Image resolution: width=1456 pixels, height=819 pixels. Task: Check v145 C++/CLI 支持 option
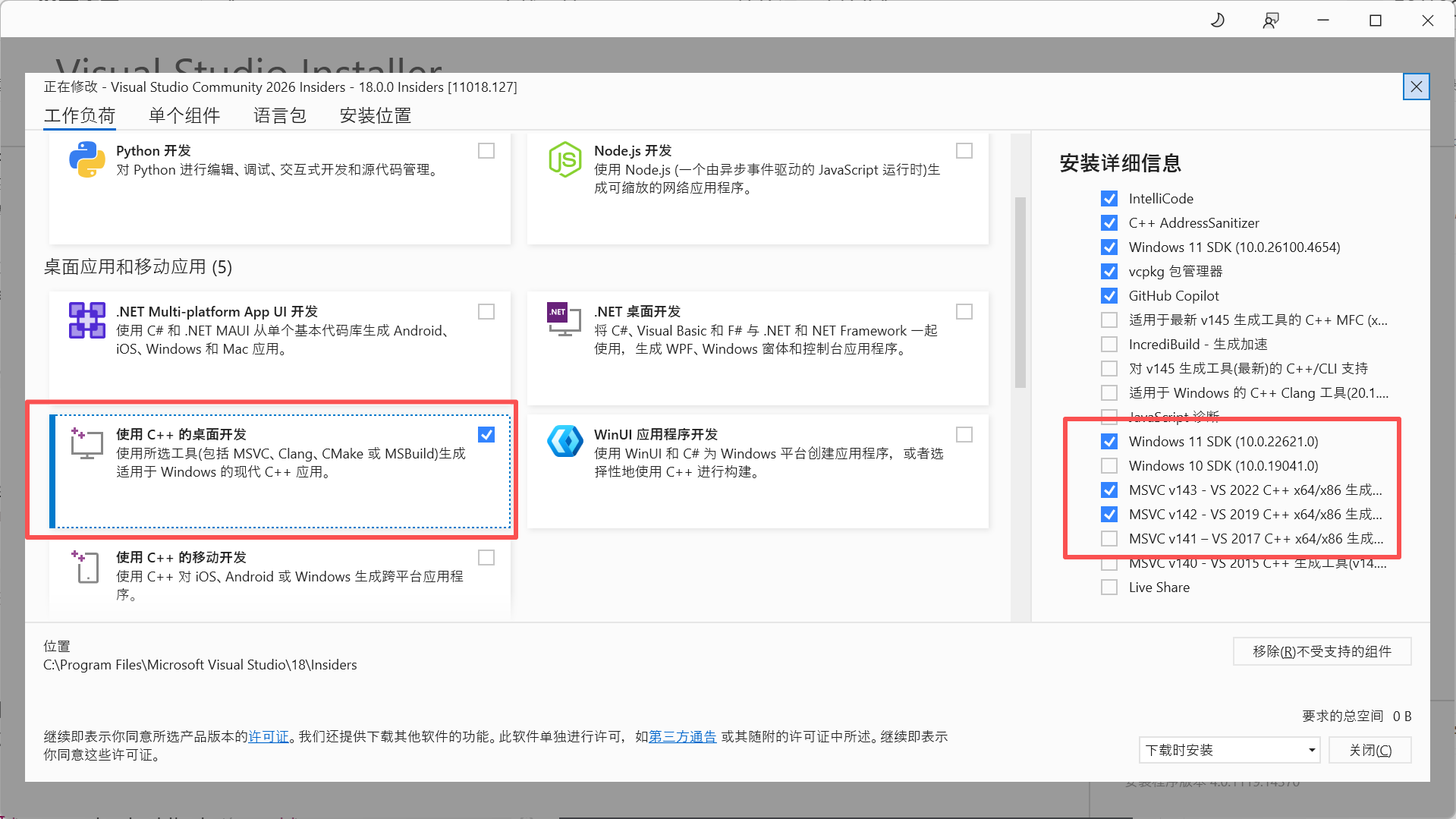[x=1109, y=369]
